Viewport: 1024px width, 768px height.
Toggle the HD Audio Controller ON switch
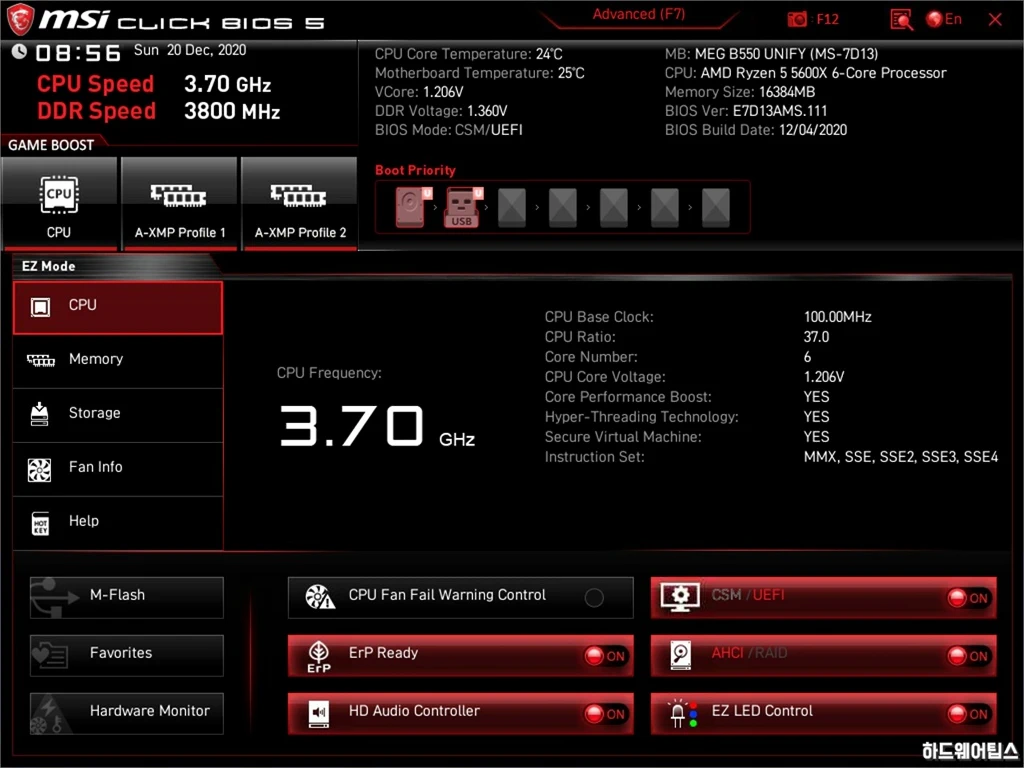click(x=605, y=714)
